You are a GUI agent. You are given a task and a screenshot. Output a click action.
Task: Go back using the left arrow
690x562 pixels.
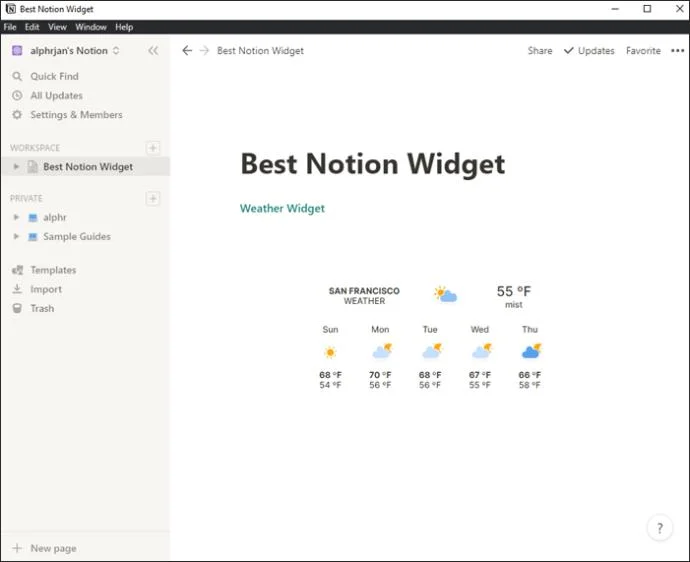pyautogui.click(x=187, y=51)
